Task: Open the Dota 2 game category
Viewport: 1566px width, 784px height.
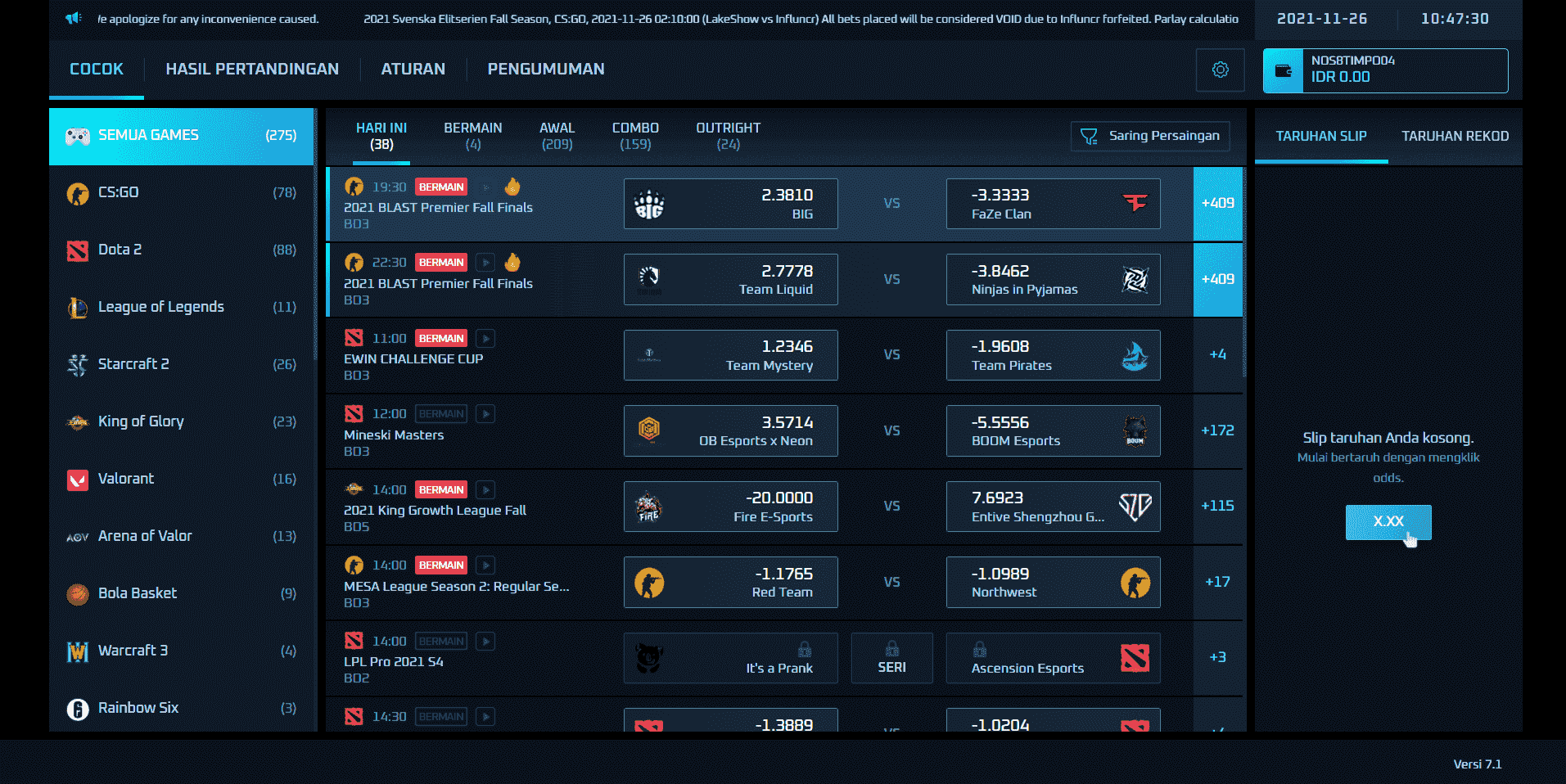Action: [x=78, y=250]
